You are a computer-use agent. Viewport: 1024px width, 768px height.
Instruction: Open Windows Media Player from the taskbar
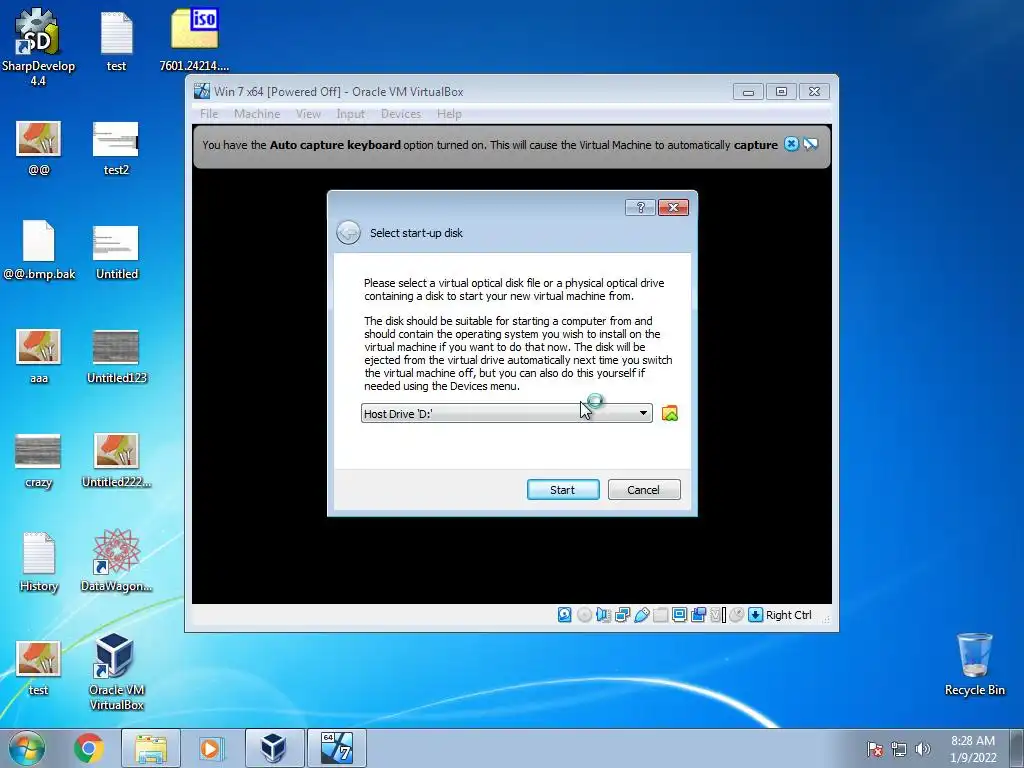(210, 748)
